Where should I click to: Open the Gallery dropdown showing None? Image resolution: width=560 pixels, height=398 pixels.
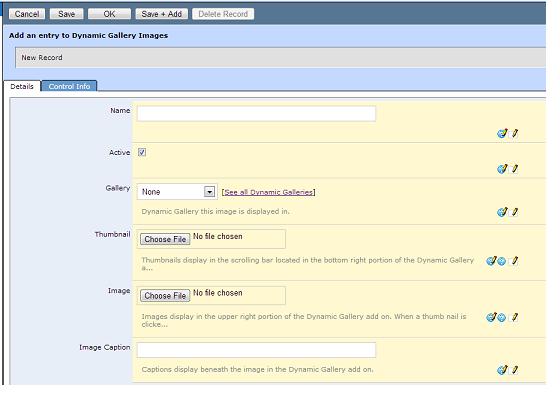(x=177, y=192)
